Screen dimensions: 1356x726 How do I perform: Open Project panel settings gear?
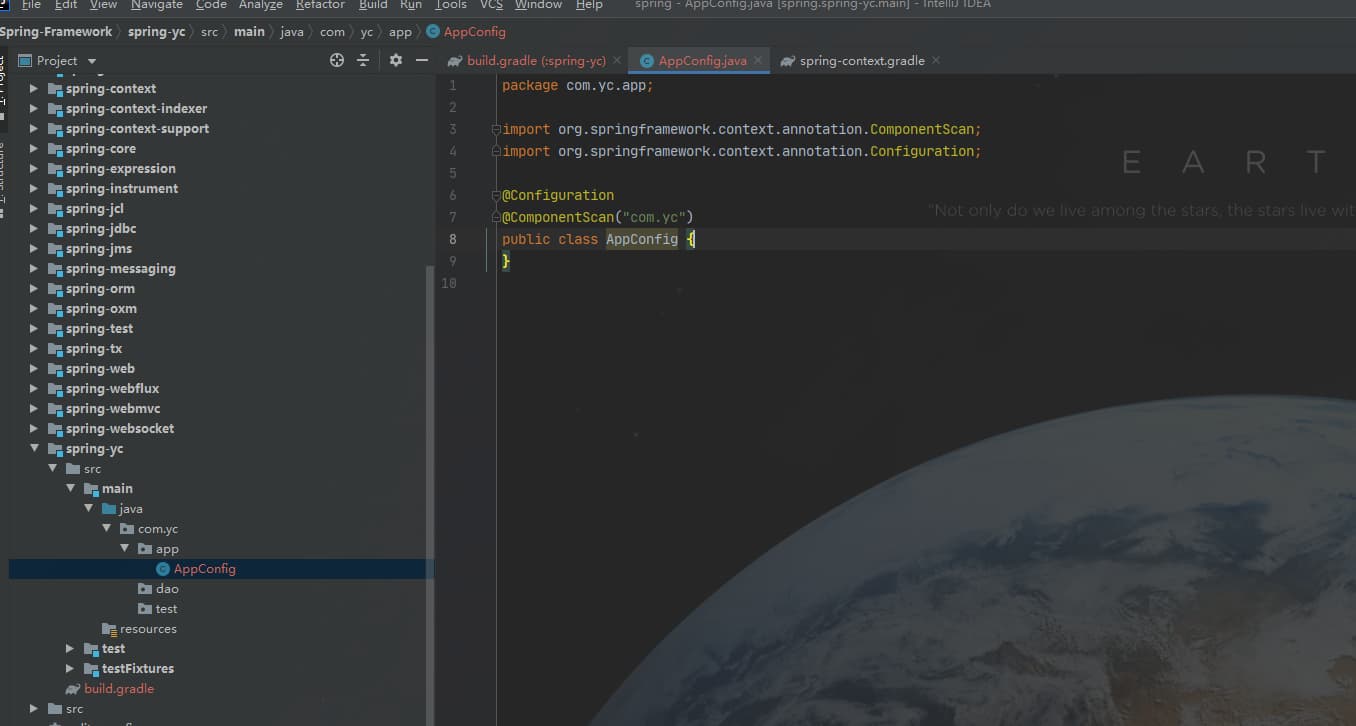point(396,60)
